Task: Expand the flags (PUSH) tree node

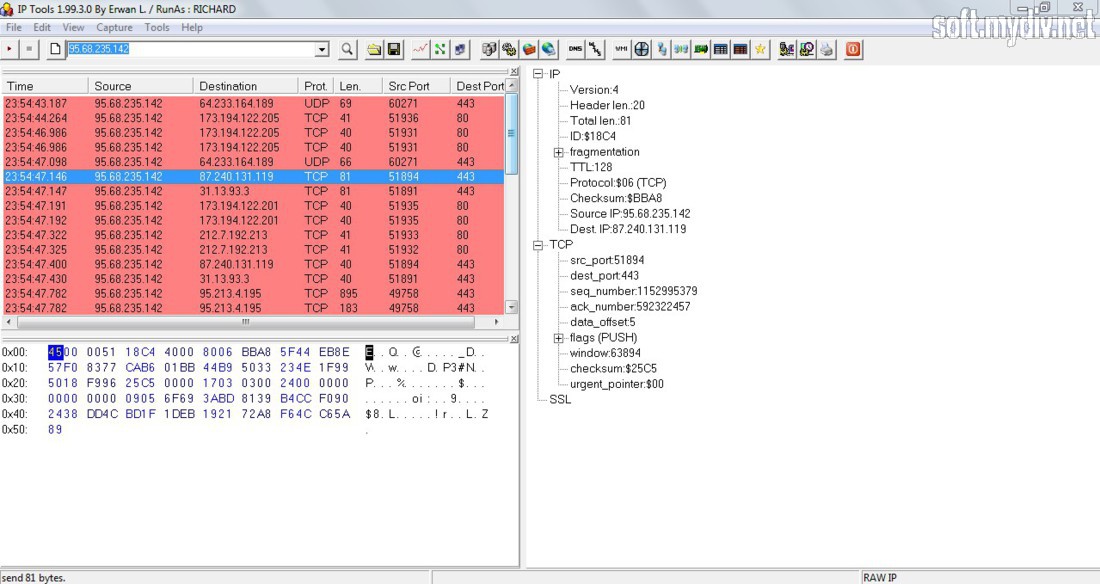Action: coord(558,338)
